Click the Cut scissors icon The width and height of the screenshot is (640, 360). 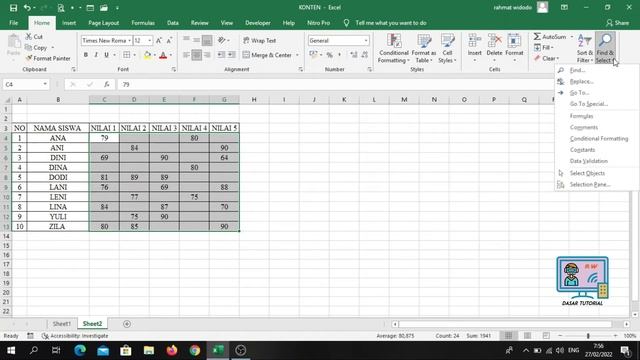click(29, 37)
